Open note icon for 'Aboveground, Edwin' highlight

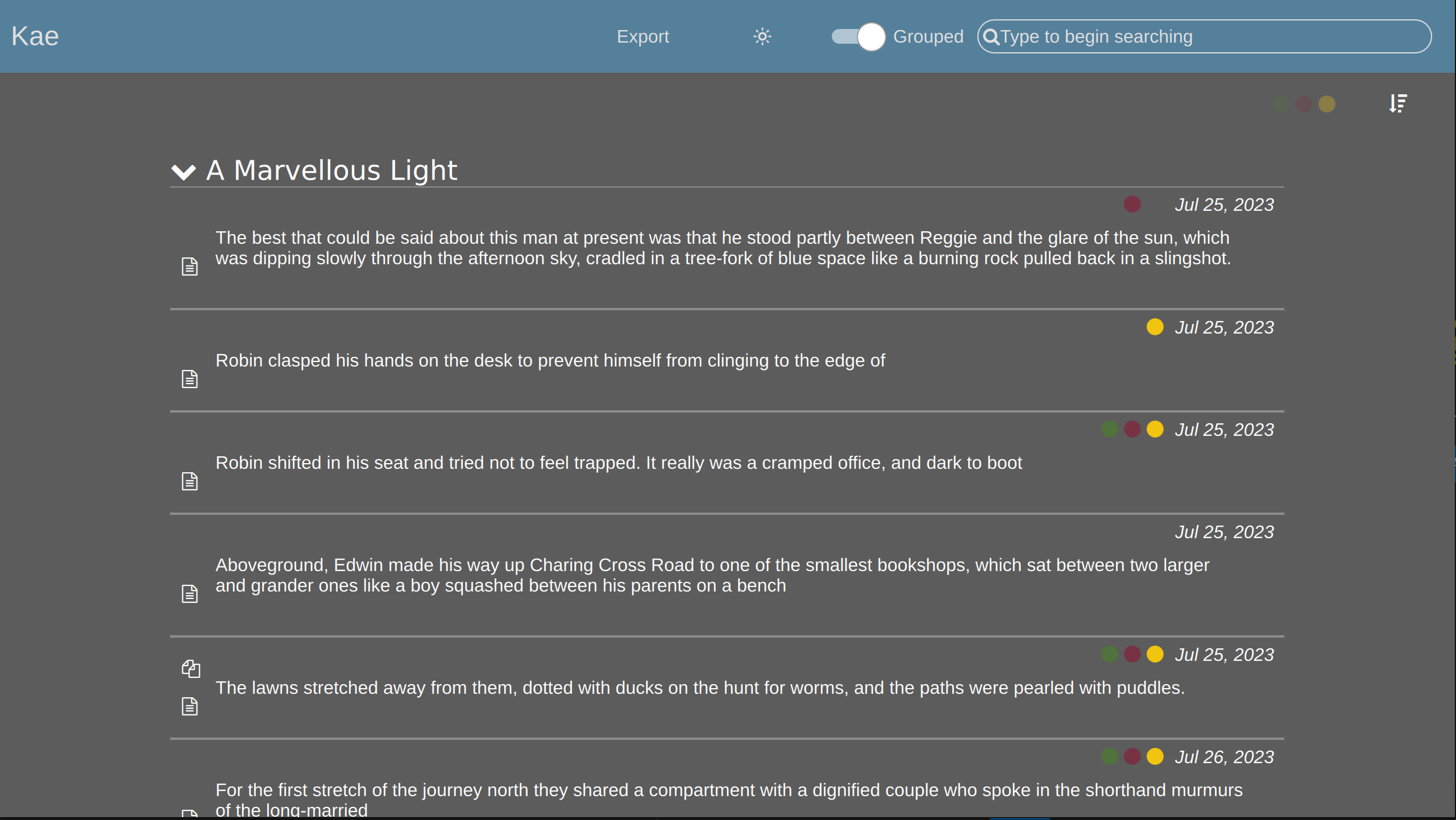pyautogui.click(x=189, y=593)
